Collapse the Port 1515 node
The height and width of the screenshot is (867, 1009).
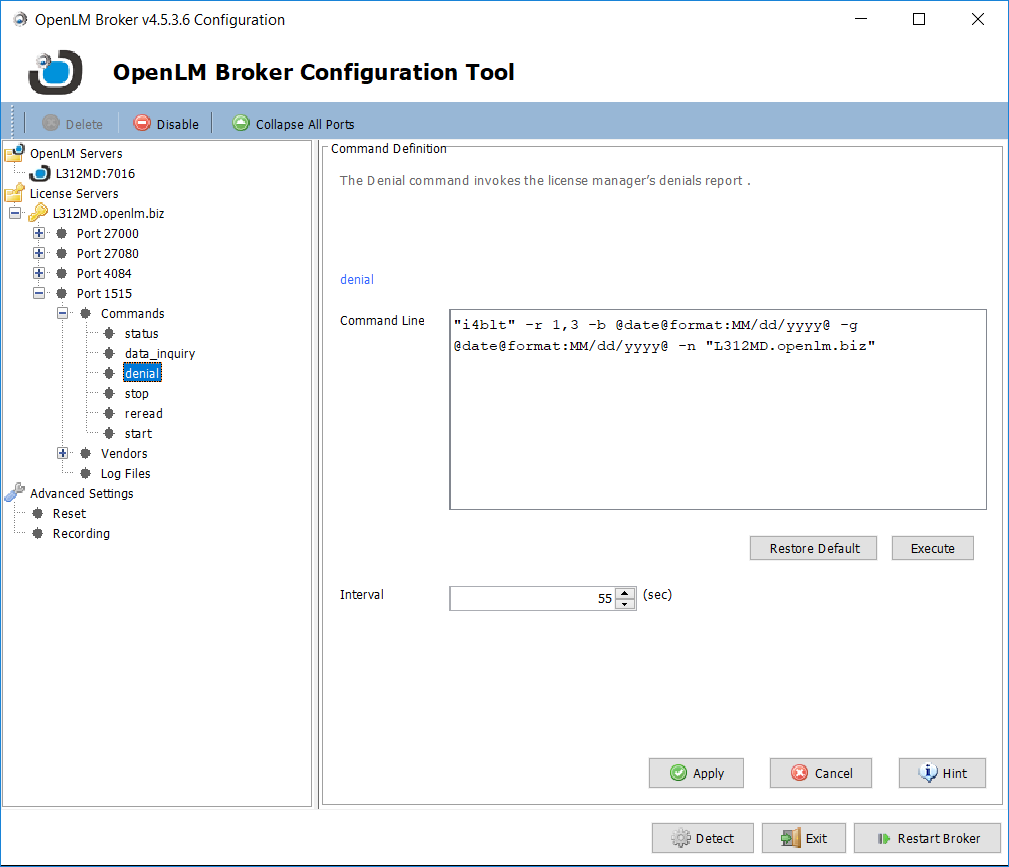point(39,293)
